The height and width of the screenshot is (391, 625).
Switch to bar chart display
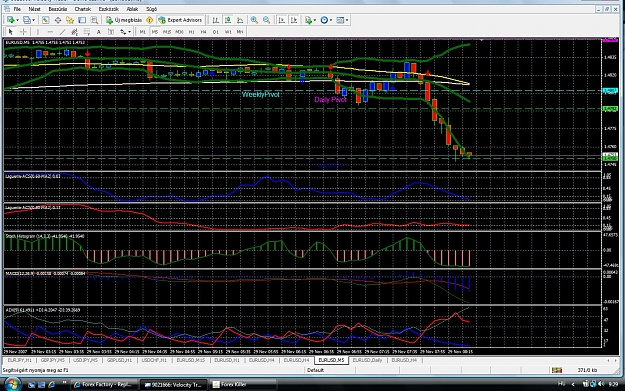[x=216, y=20]
